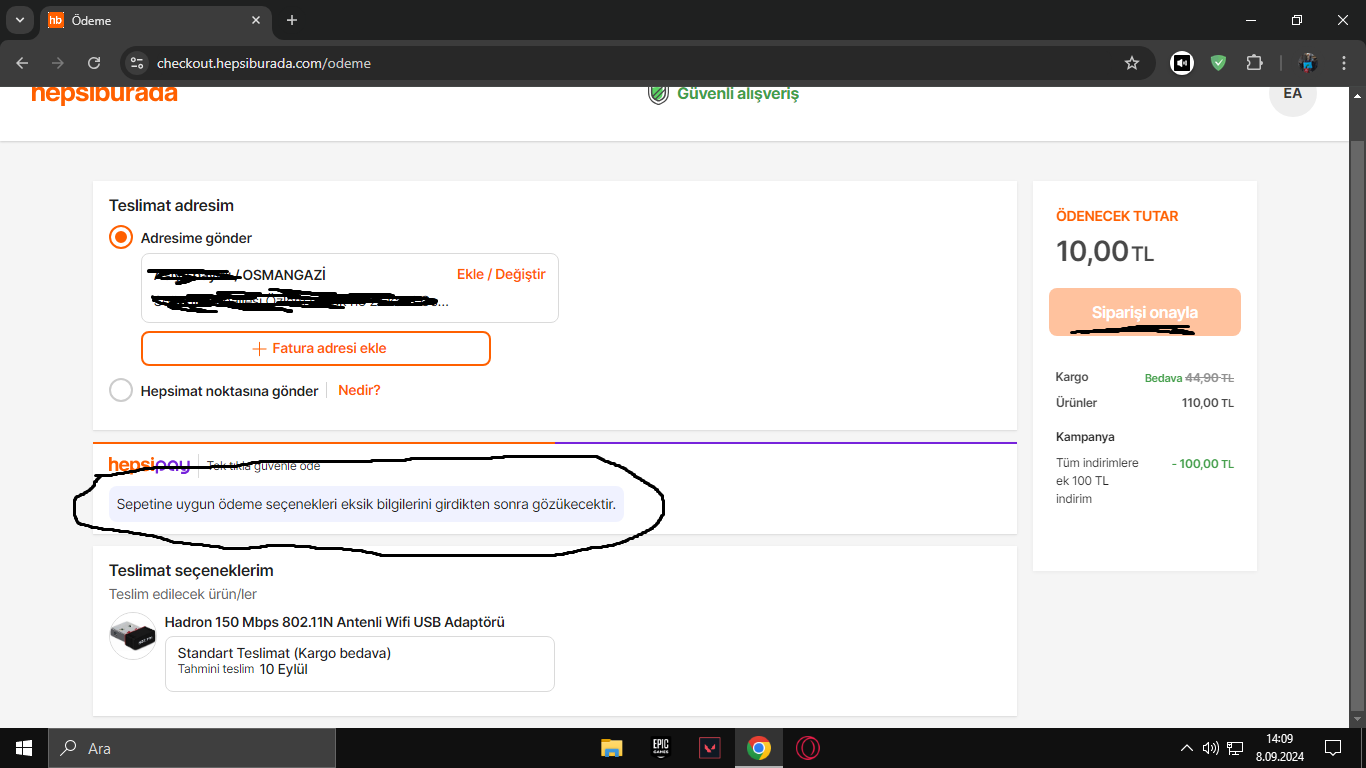1366x768 pixels.
Task: Close the Ödeme tab
Action: pos(256,20)
